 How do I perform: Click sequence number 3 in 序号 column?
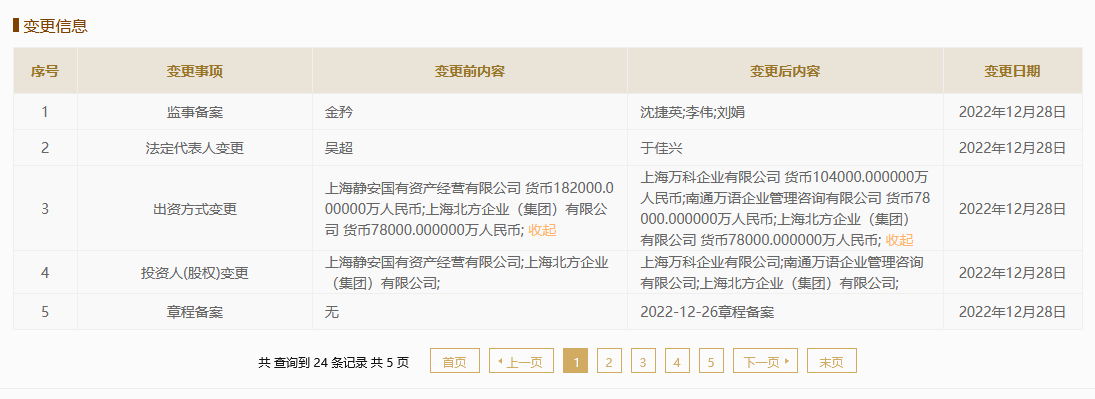click(x=45, y=208)
